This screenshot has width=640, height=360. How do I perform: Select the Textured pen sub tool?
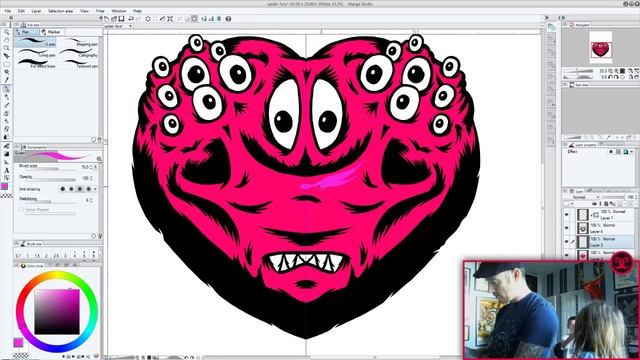(x=80, y=64)
